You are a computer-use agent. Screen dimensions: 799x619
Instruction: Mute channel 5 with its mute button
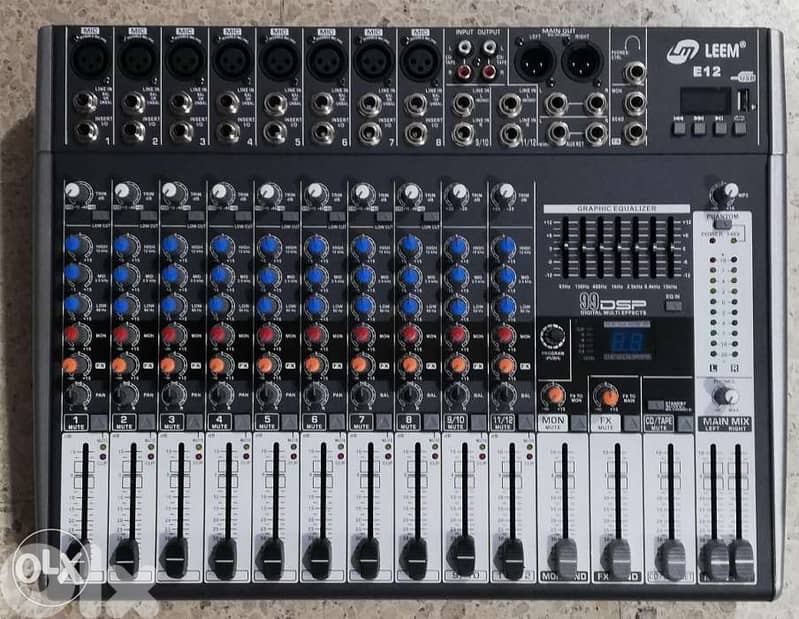(289, 422)
